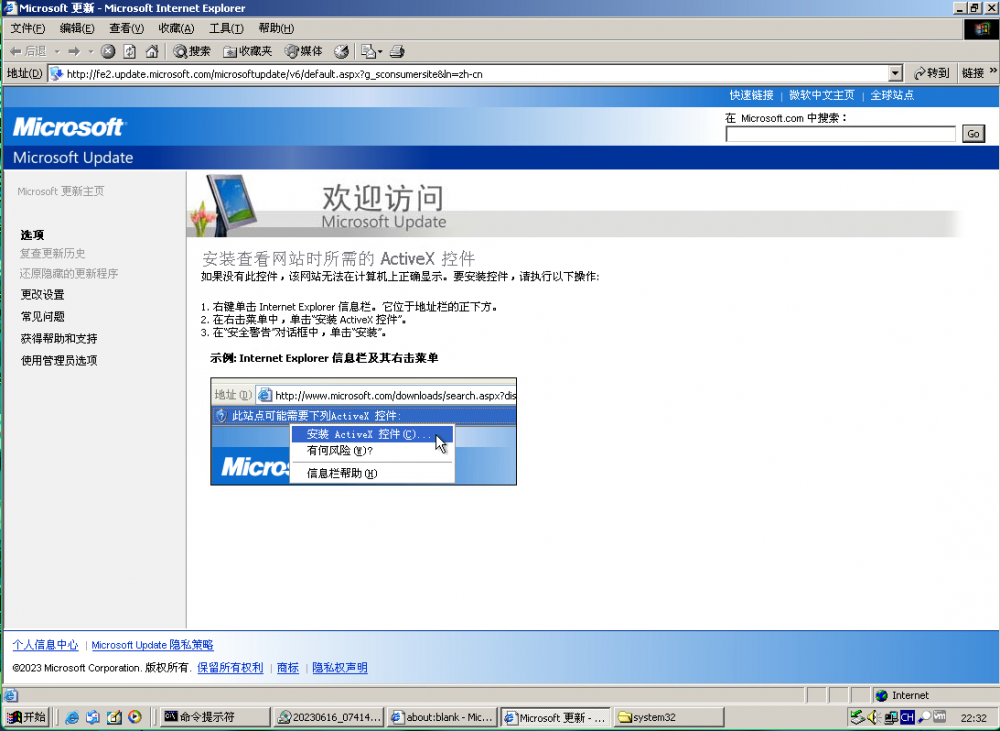Switch to the 命令提示符 taskbar window
Image resolution: width=1000 pixels, height=731 pixels.
pyautogui.click(x=215, y=717)
